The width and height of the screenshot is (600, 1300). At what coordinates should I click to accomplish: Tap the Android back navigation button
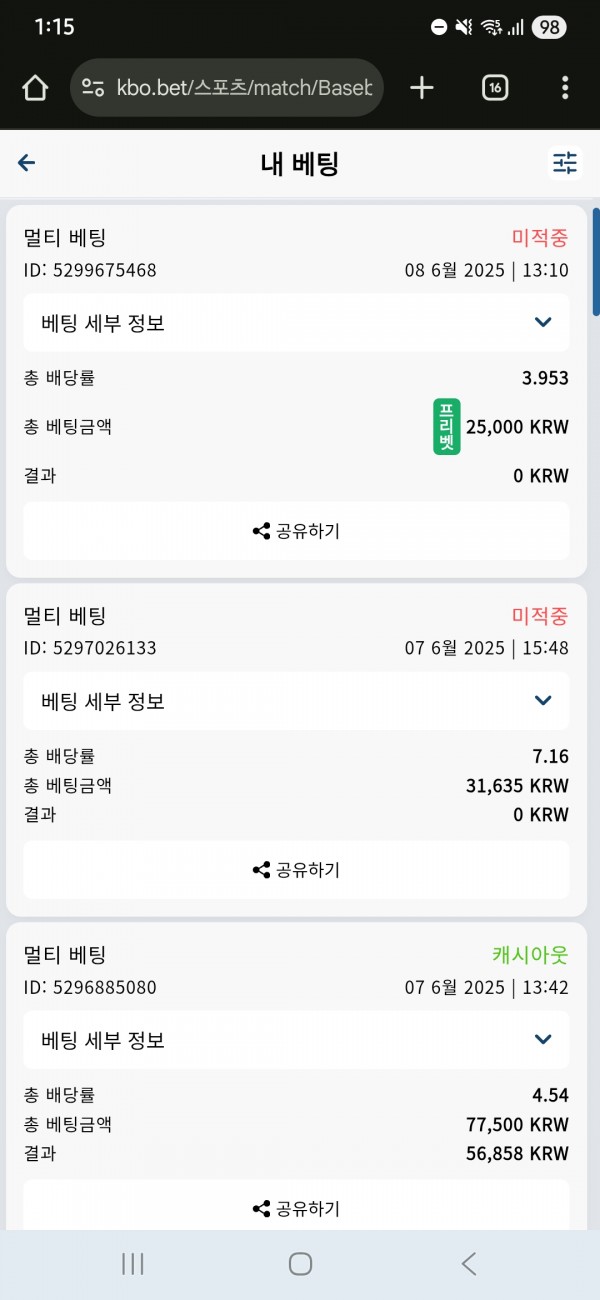point(468,1264)
